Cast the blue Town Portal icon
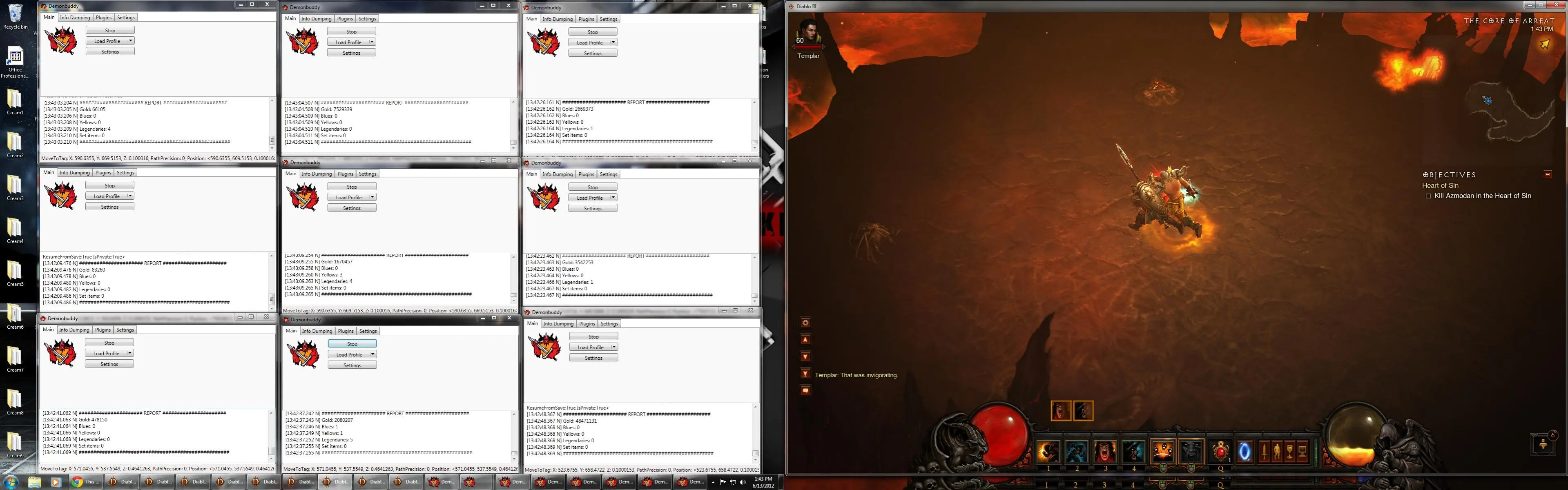 [x=1245, y=452]
